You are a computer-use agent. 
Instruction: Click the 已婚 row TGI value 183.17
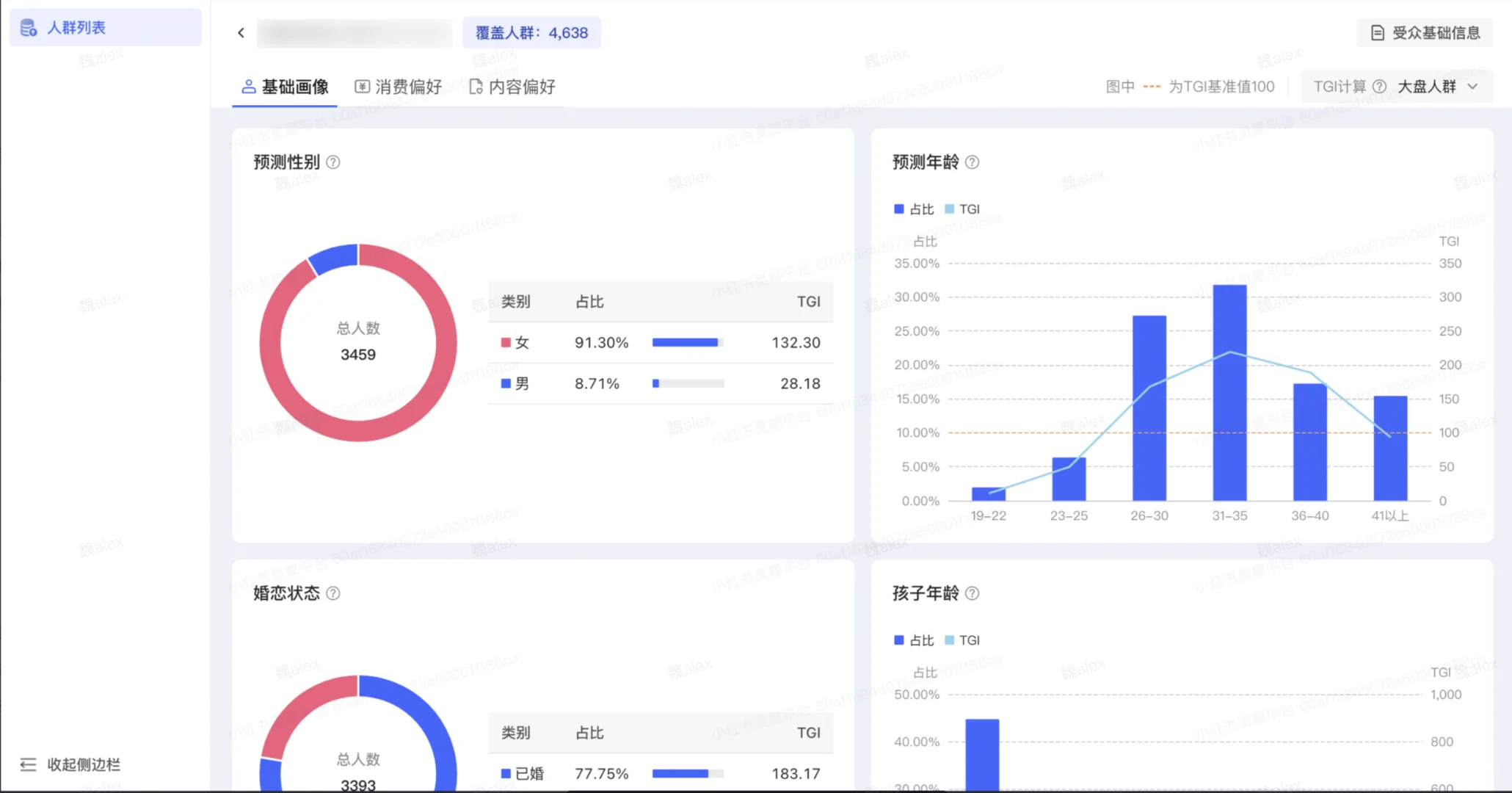(796, 773)
